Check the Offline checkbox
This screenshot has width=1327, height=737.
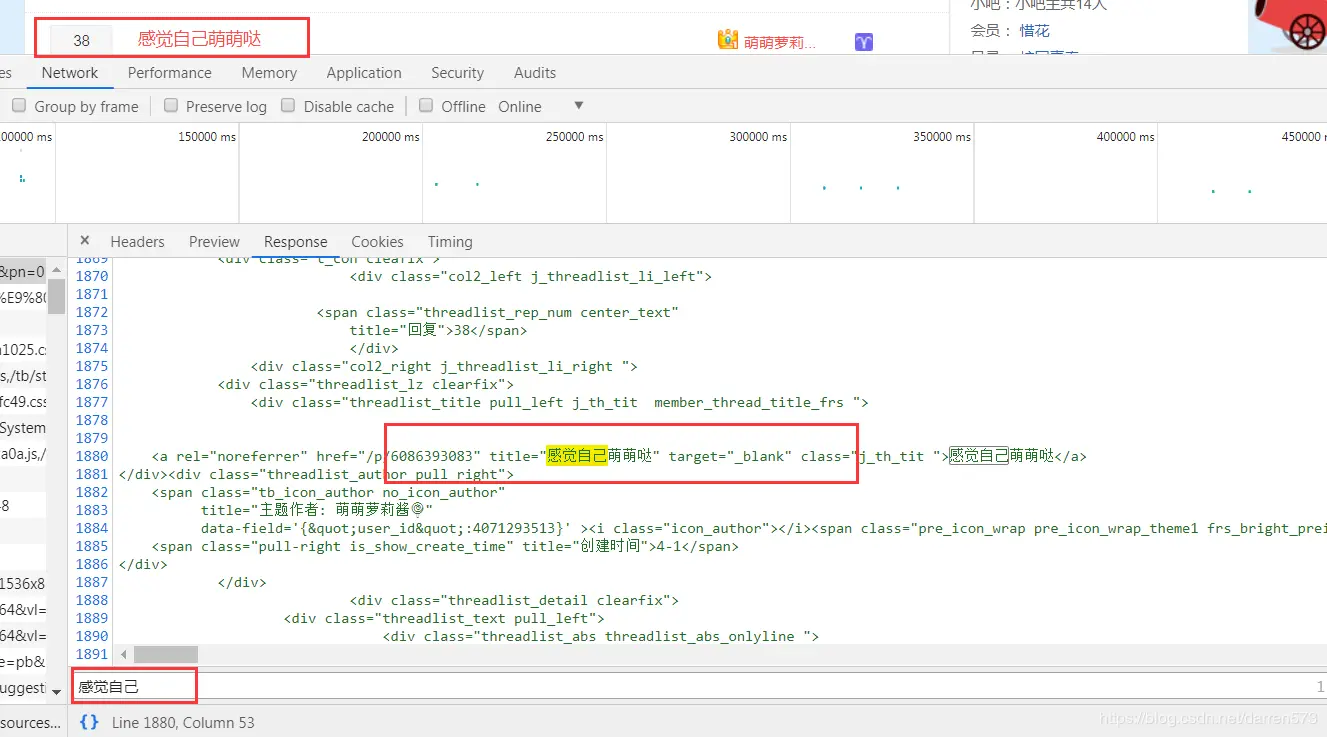[x=426, y=106]
